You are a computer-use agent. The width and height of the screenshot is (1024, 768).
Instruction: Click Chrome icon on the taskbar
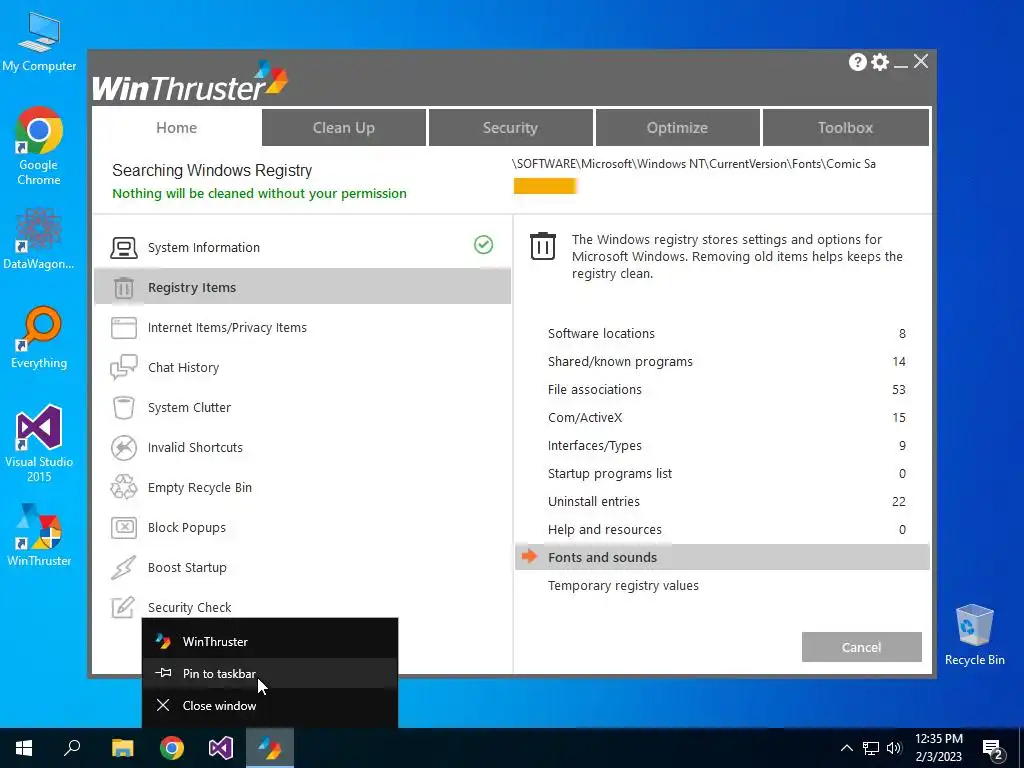[x=172, y=748]
